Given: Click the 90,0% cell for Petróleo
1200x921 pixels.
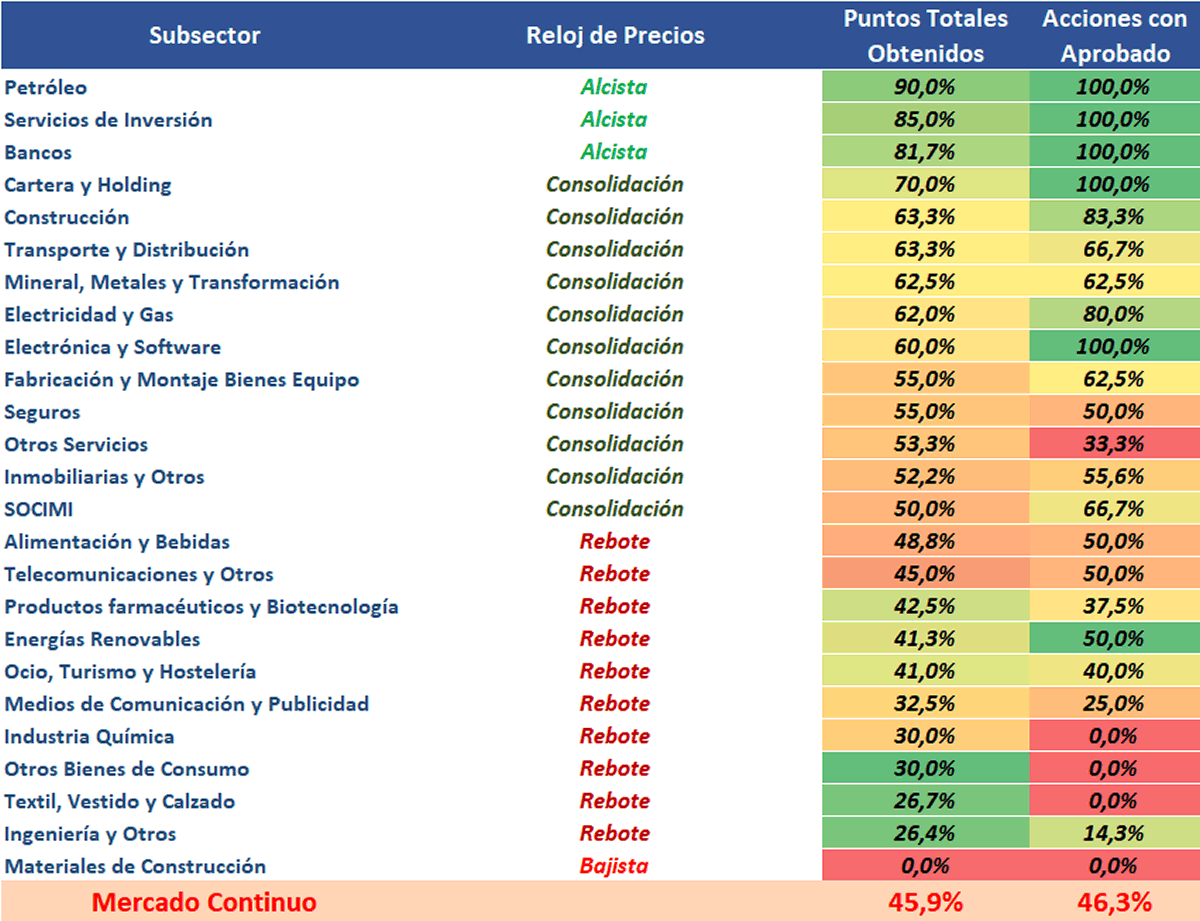Looking at the screenshot, I should [x=925, y=87].
